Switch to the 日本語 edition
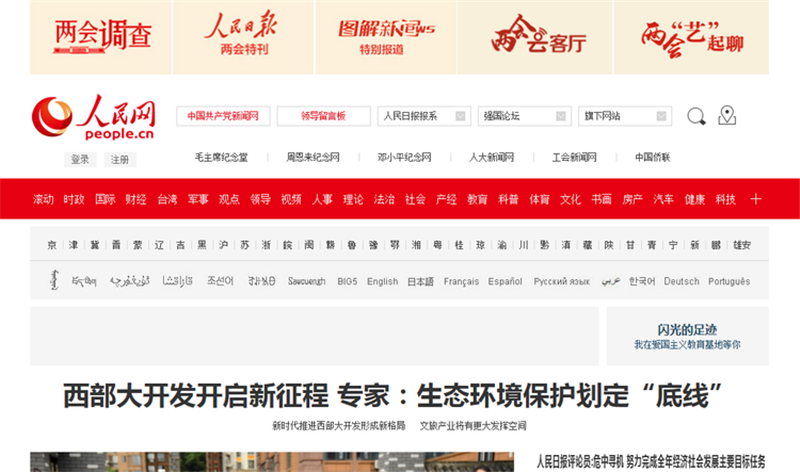The width and height of the screenshot is (800, 472). 420,281
